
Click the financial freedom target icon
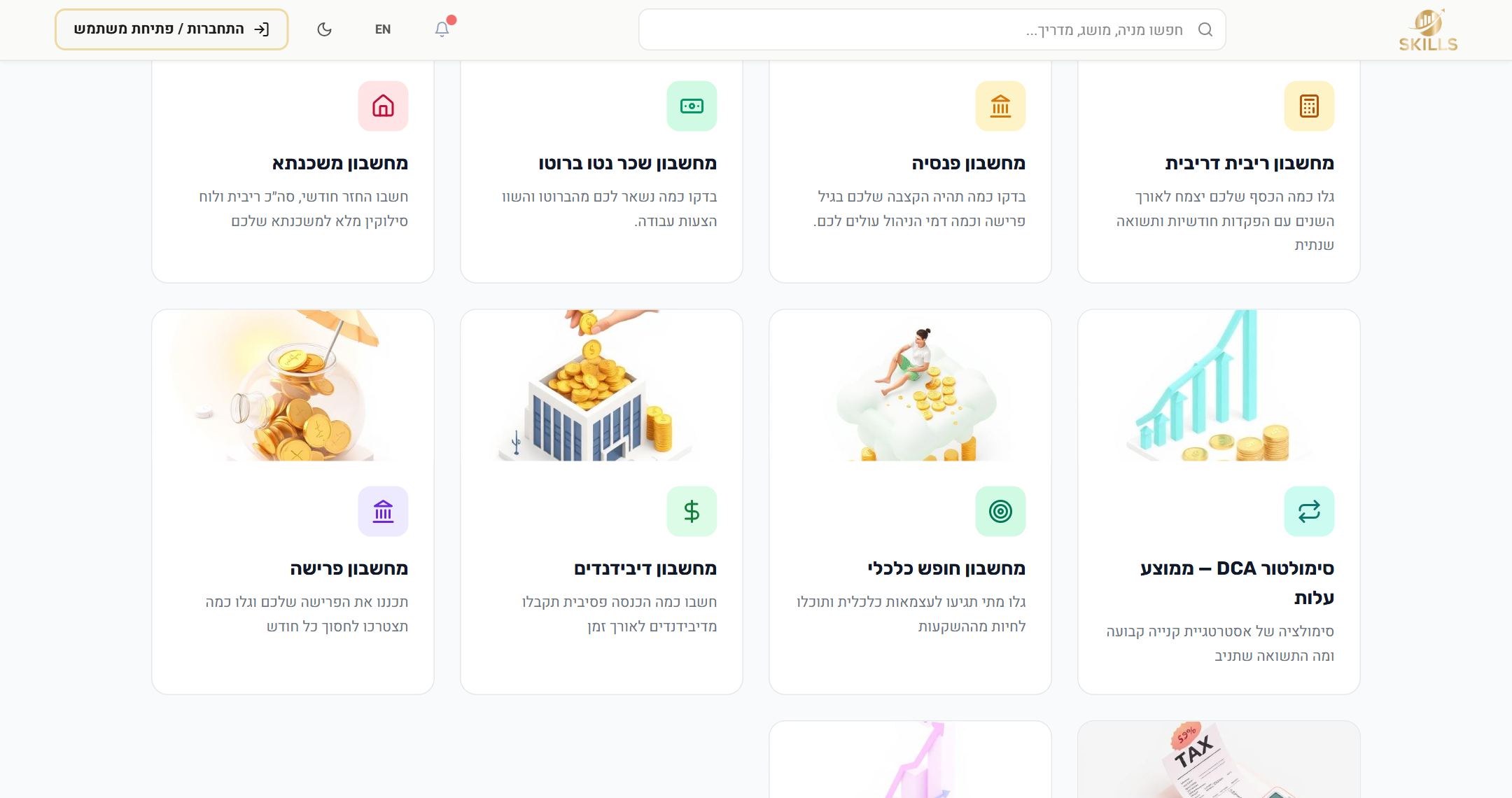(x=1000, y=511)
